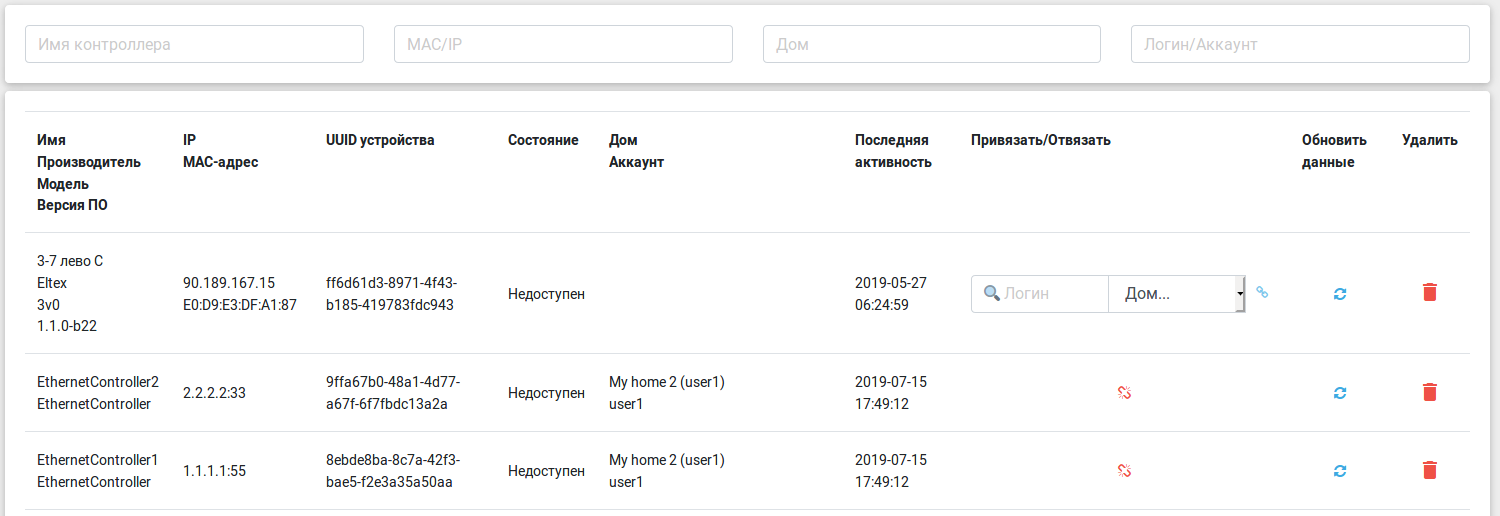Refresh data for the Eltex controller
The height and width of the screenshot is (516, 1500).
click(1340, 293)
